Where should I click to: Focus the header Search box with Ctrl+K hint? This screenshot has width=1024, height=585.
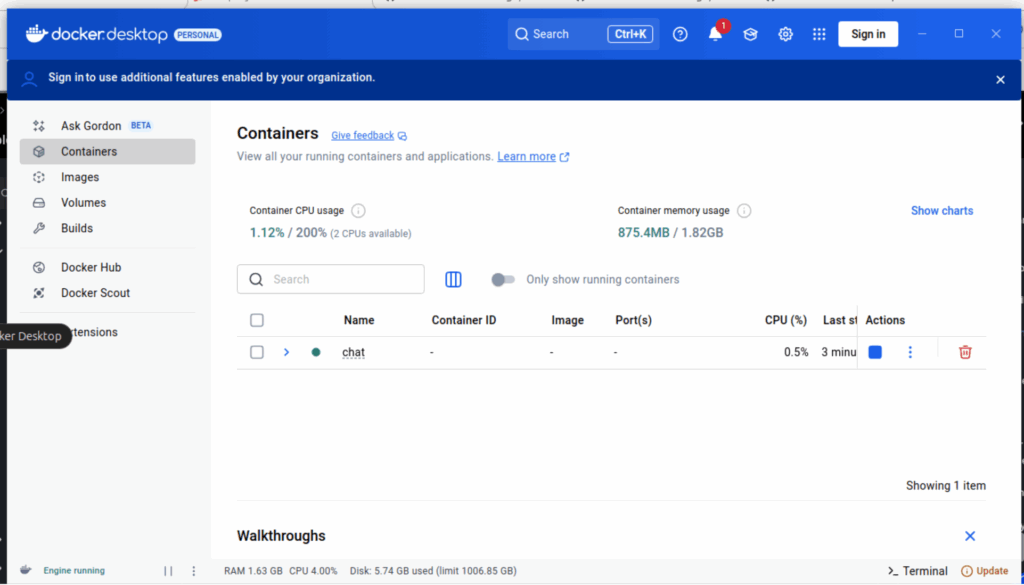pos(583,34)
